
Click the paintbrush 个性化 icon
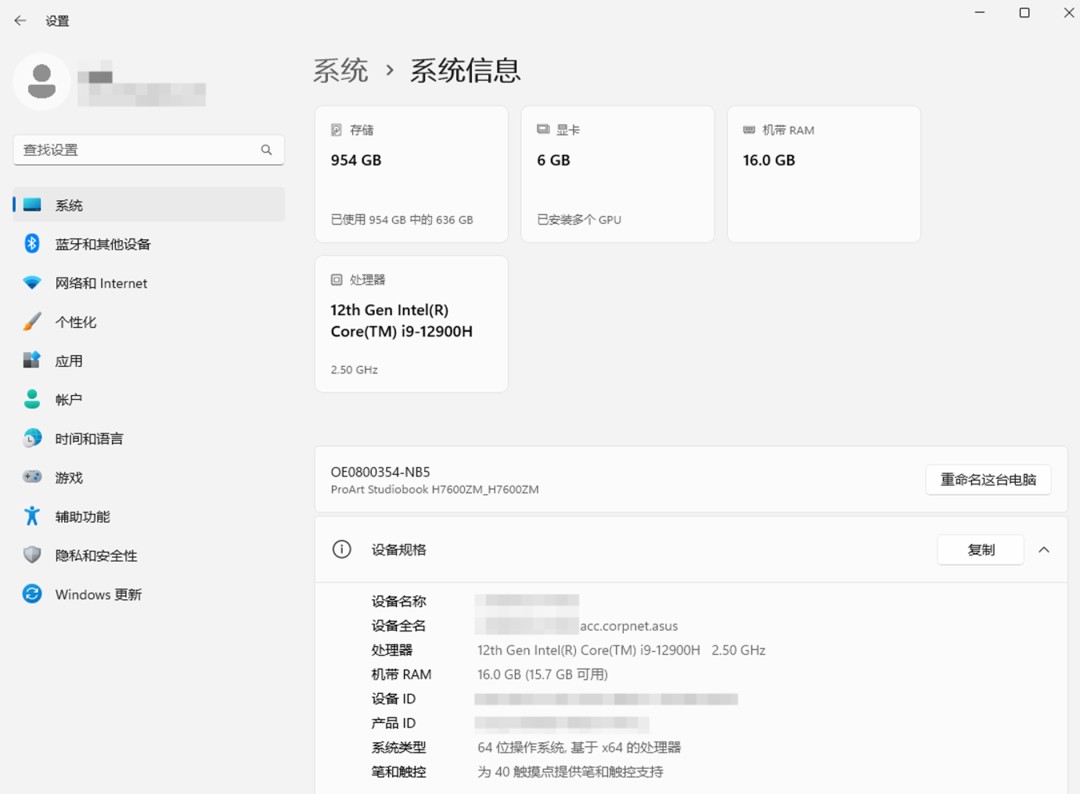click(x=32, y=322)
